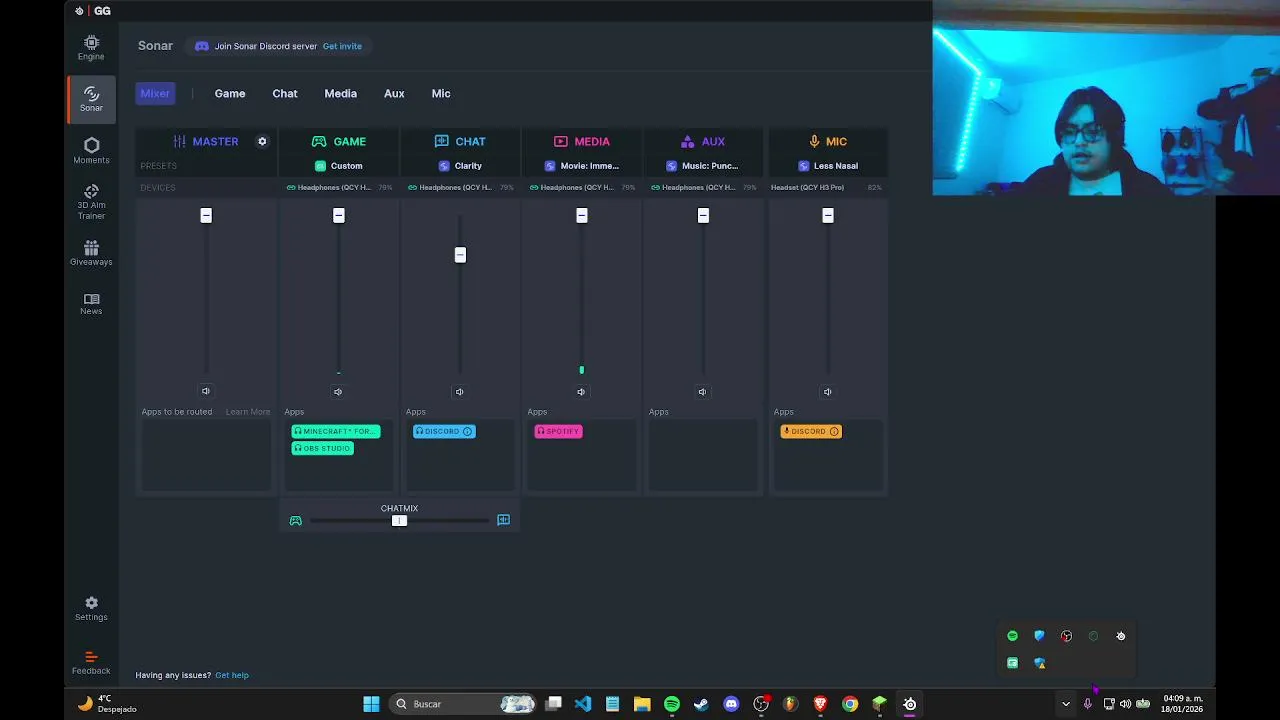
Task: Switch to the Chat tab
Action: 285,93
